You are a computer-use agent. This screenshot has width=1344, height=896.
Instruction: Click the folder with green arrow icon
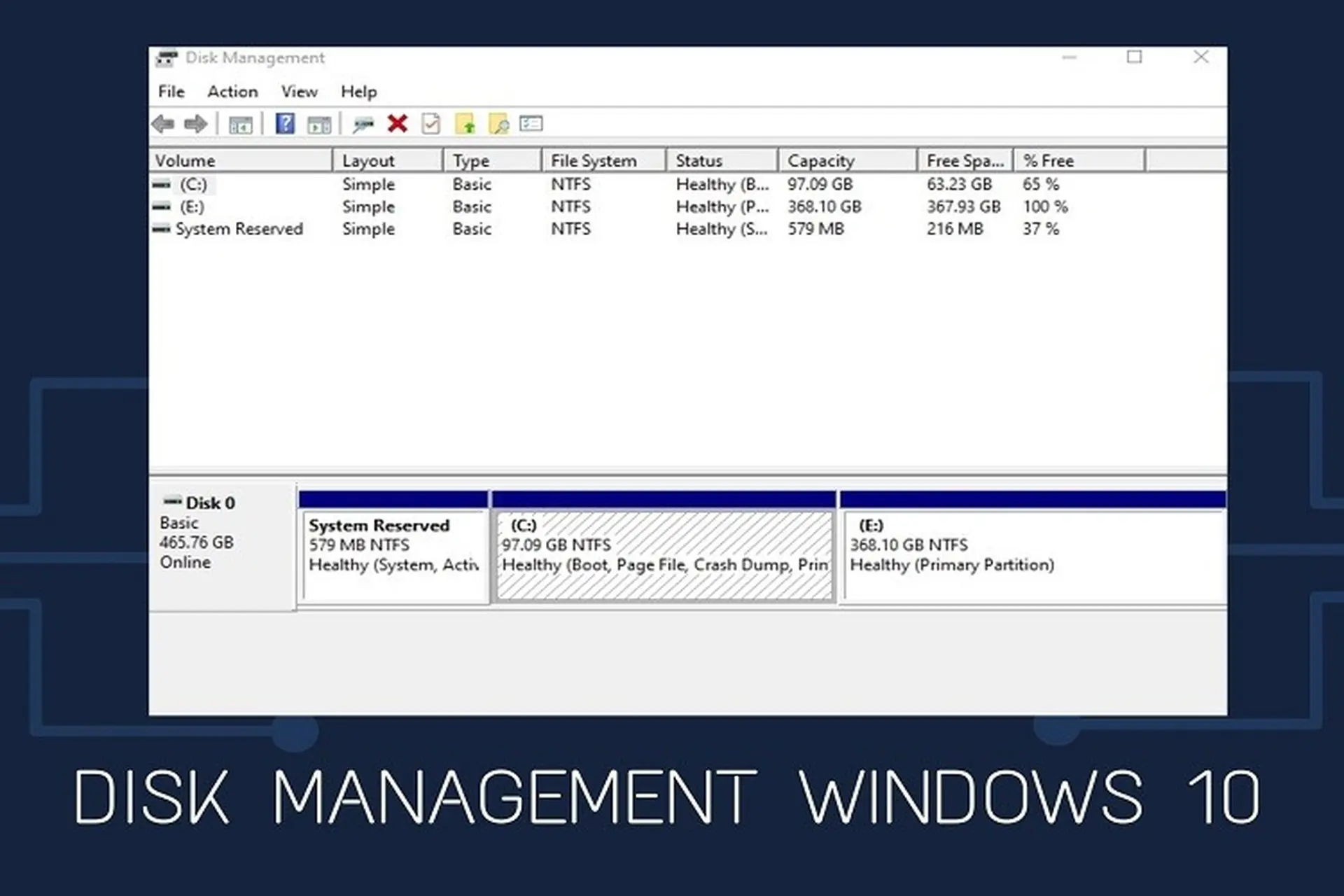tap(465, 125)
